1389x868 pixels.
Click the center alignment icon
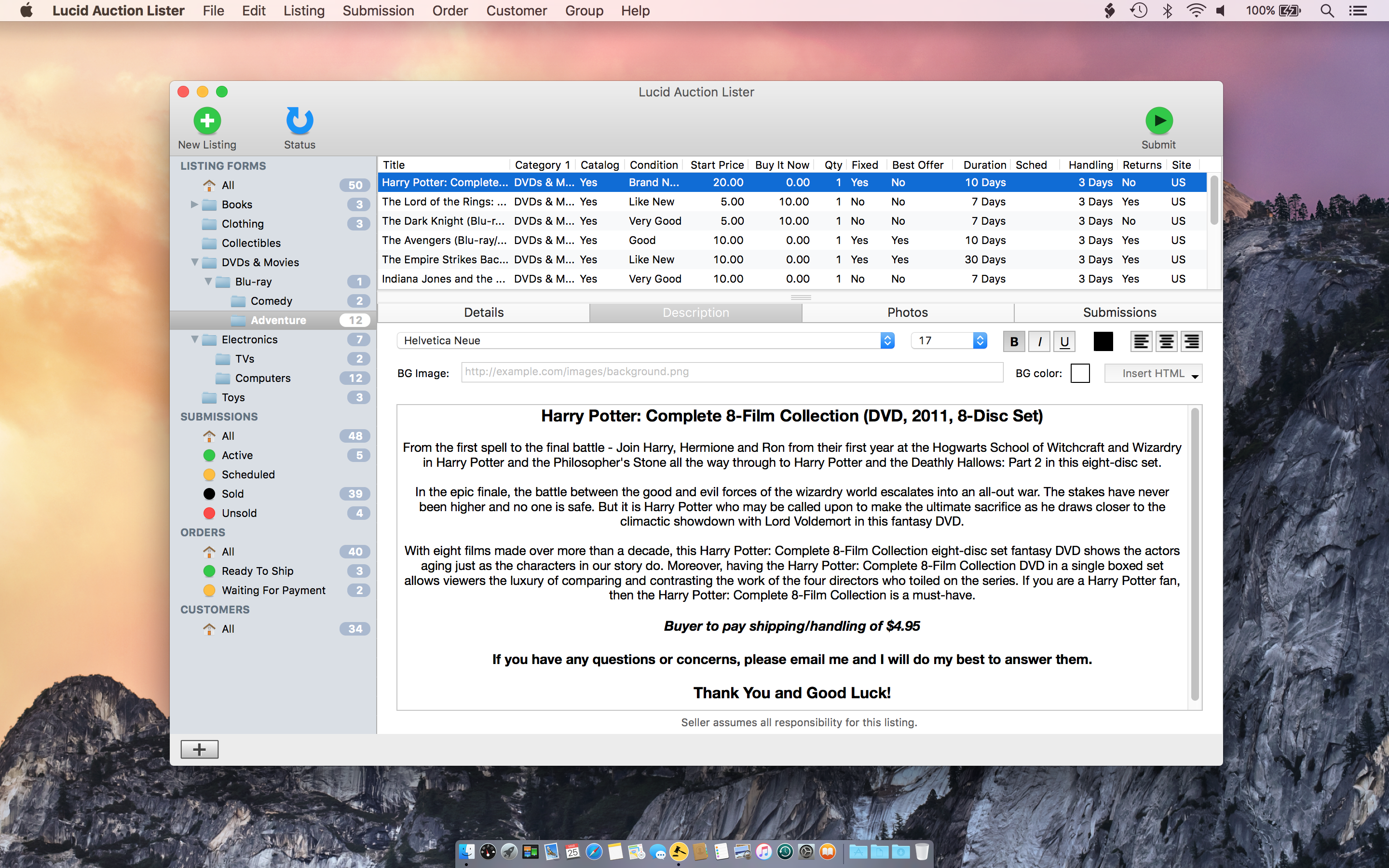(1166, 341)
